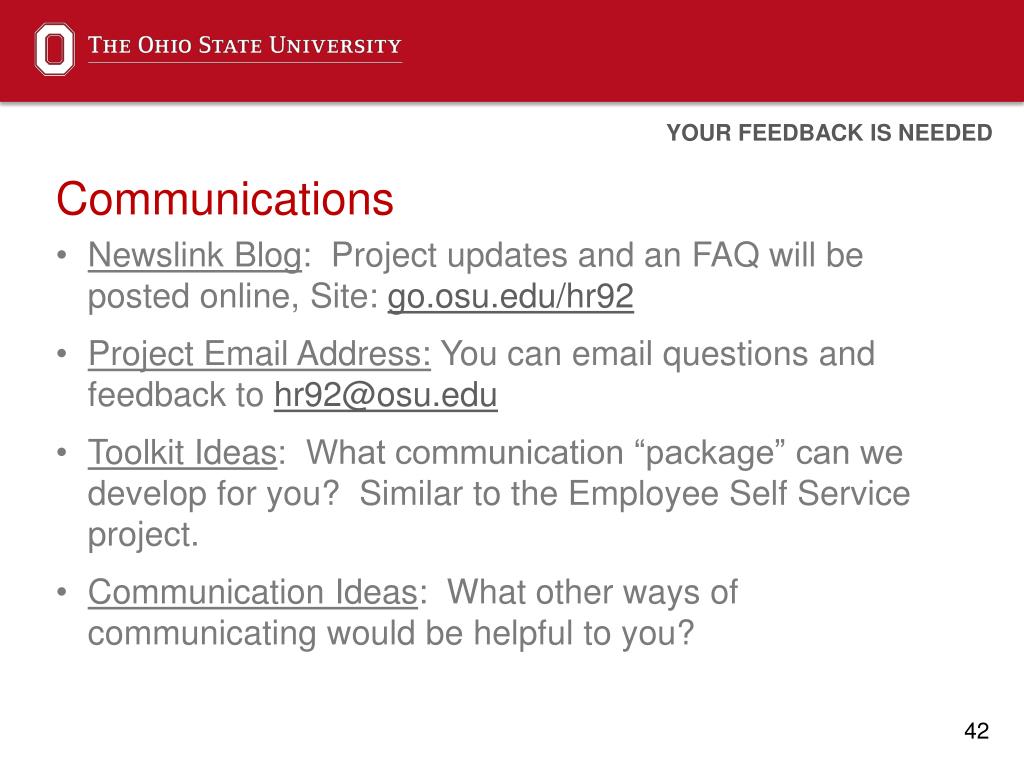Click the bullet beside Communication Ideas
Image resolution: width=1024 pixels, height=768 pixels.
pyautogui.click(x=62, y=592)
